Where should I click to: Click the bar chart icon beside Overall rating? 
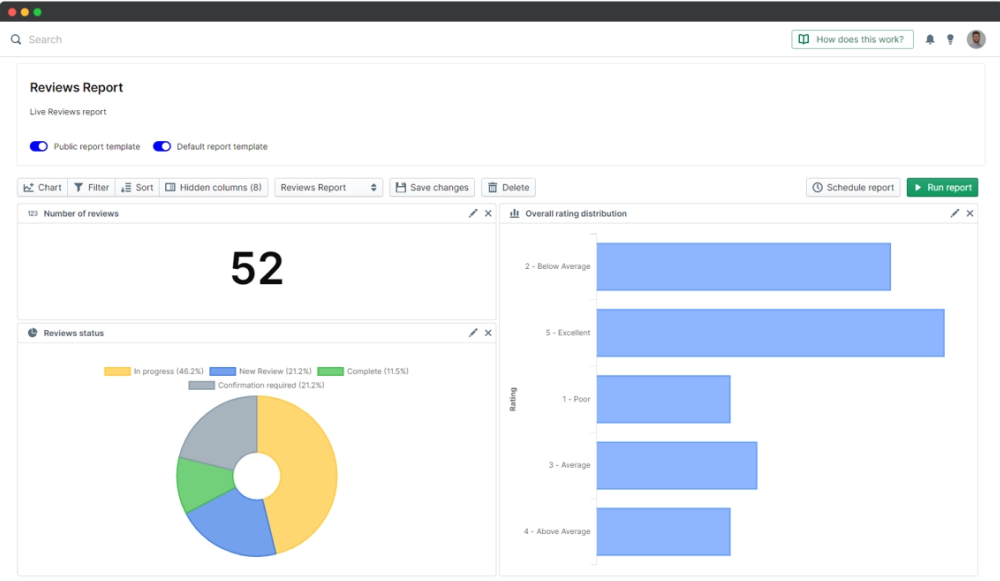[x=514, y=214]
